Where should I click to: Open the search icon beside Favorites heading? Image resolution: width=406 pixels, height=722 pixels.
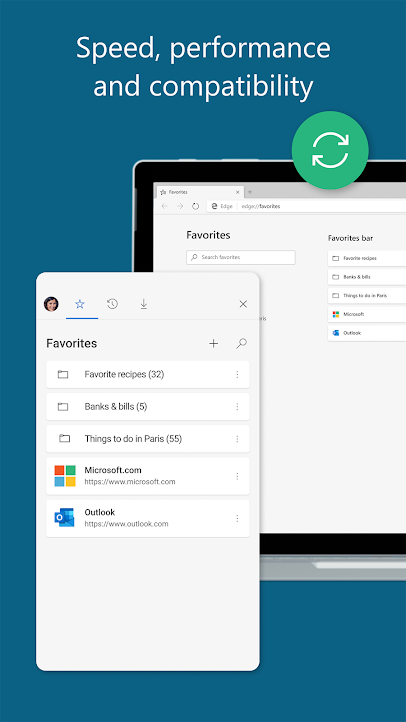point(241,344)
